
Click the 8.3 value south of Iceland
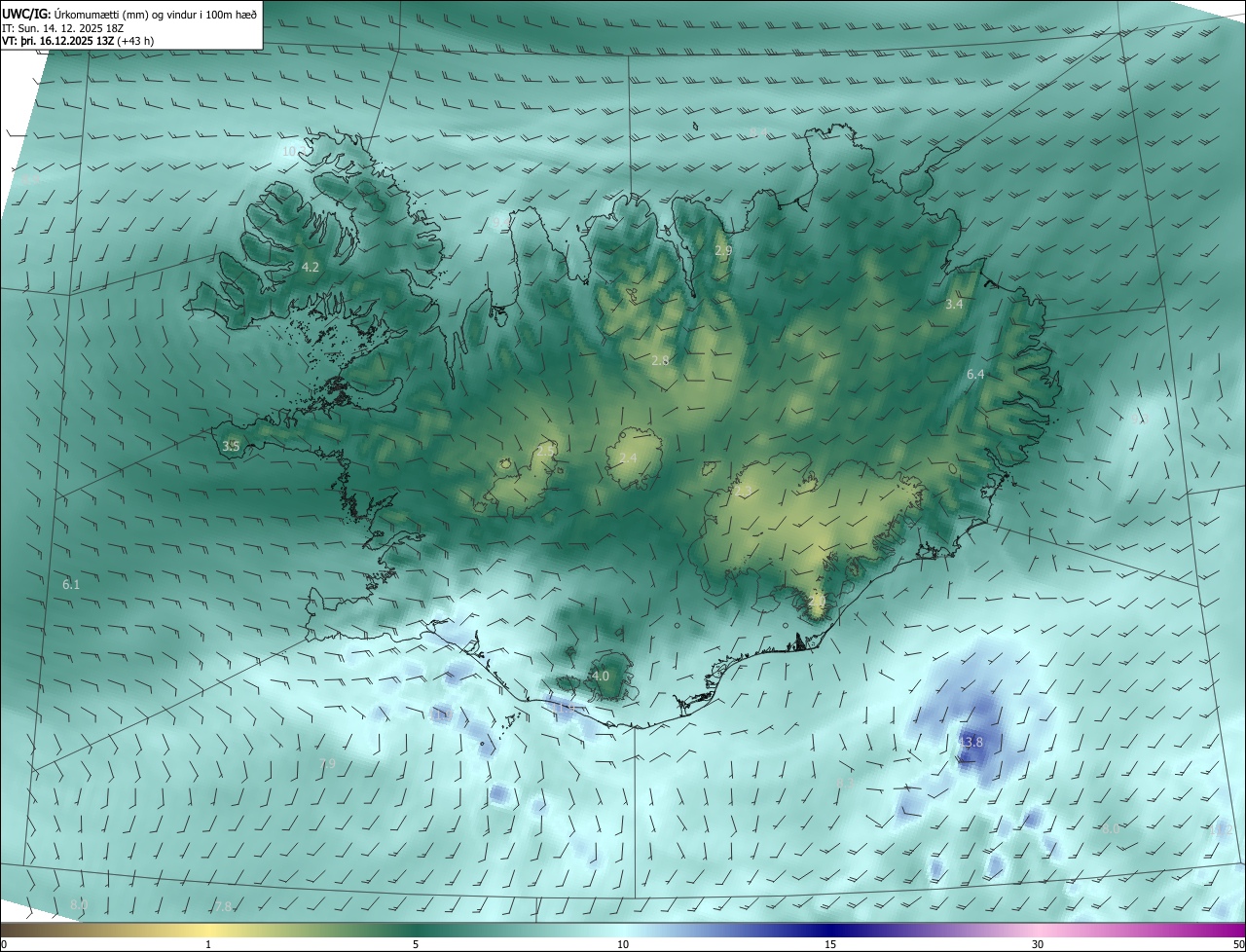coord(845,784)
